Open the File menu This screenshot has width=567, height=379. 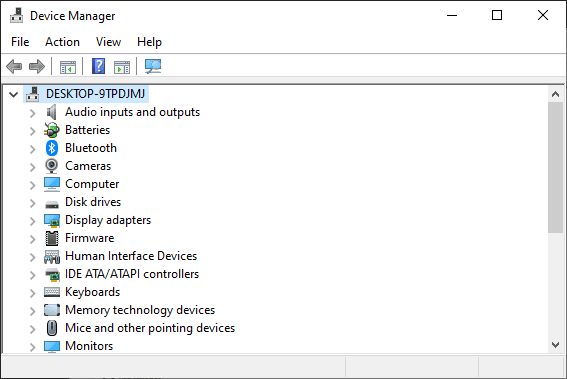[x=20, y=42]
